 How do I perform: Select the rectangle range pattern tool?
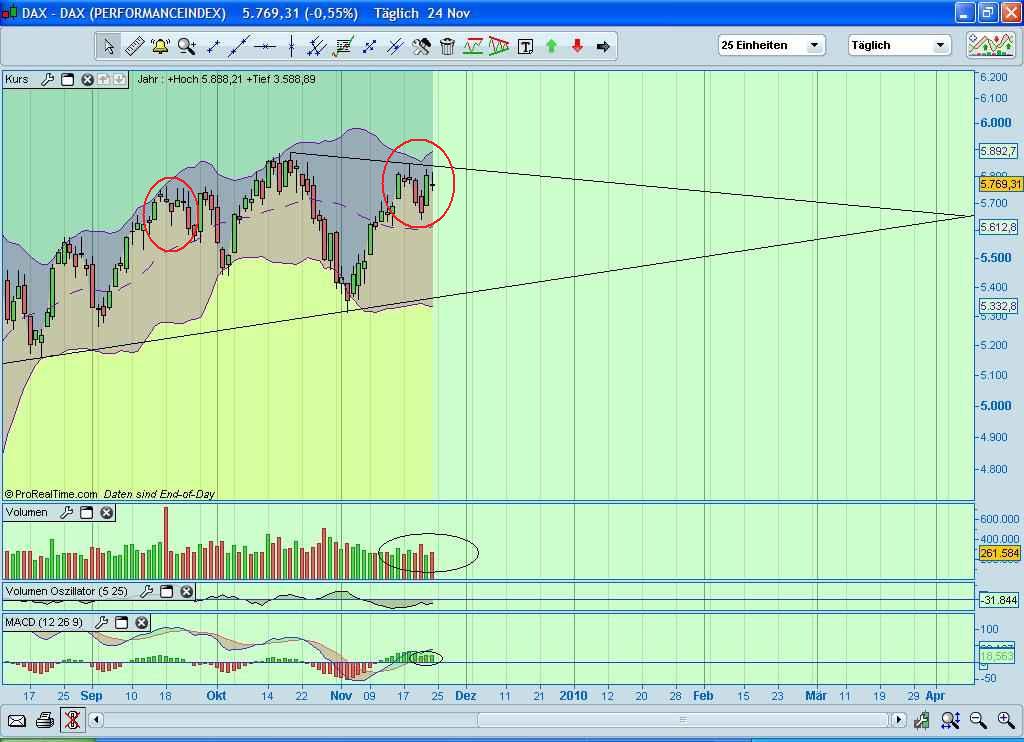coord(473,46)
